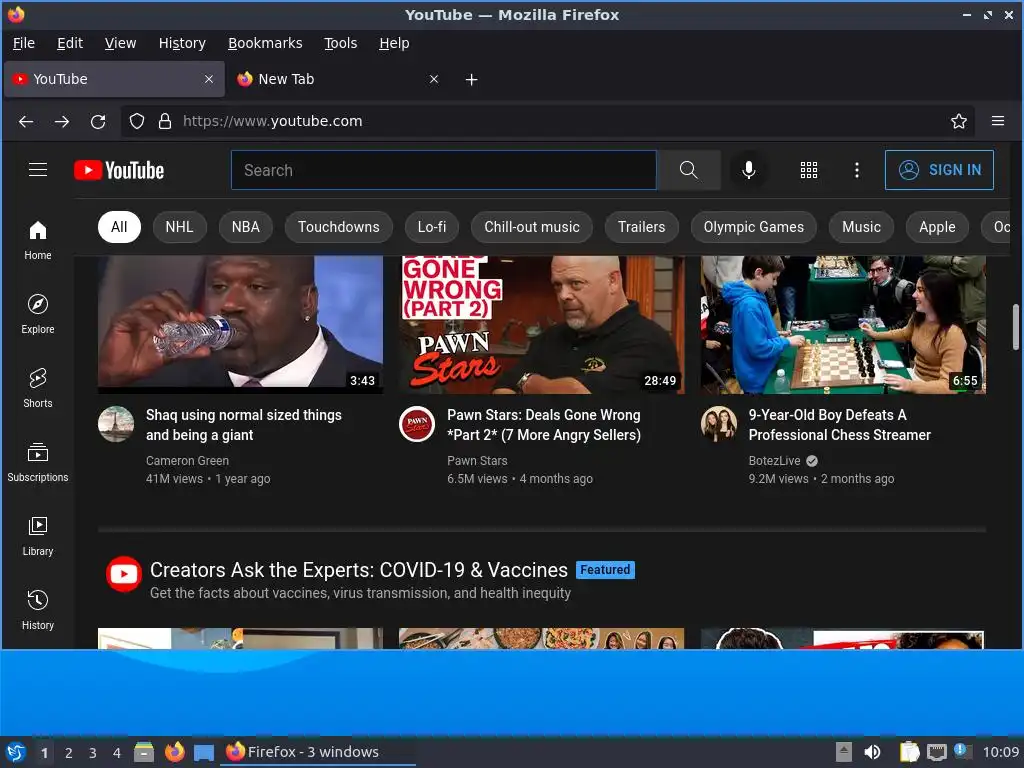1024x768 pixels.
Task: Open History in the sidebar
Action: pos(38,610)
